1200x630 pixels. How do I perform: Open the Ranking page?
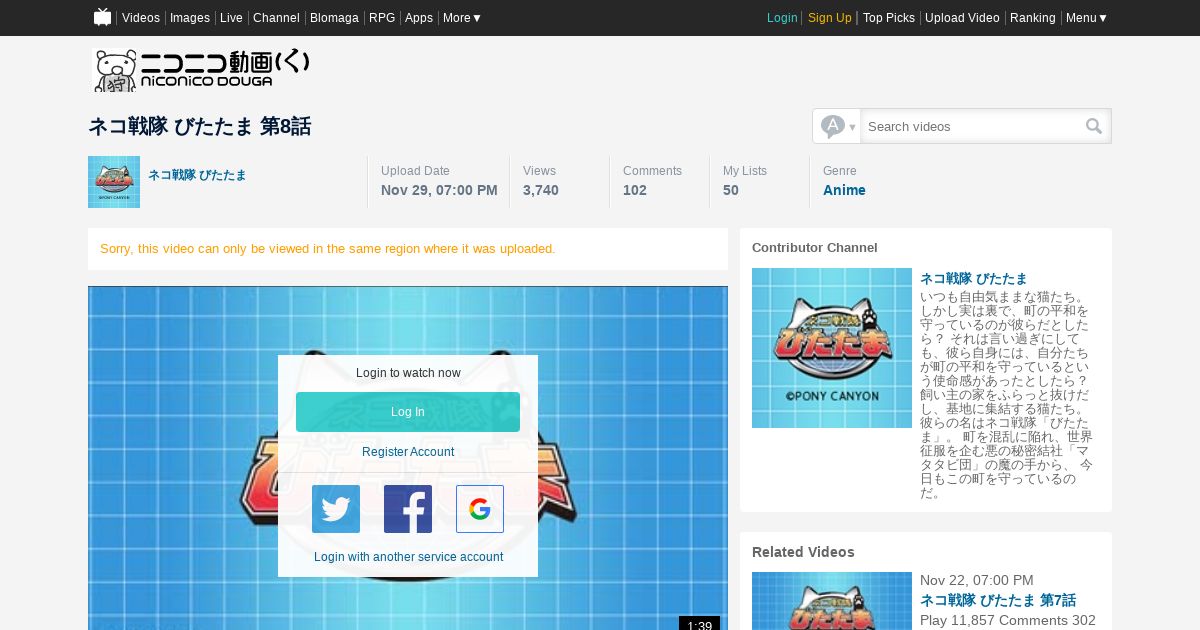coord(1033,18)
